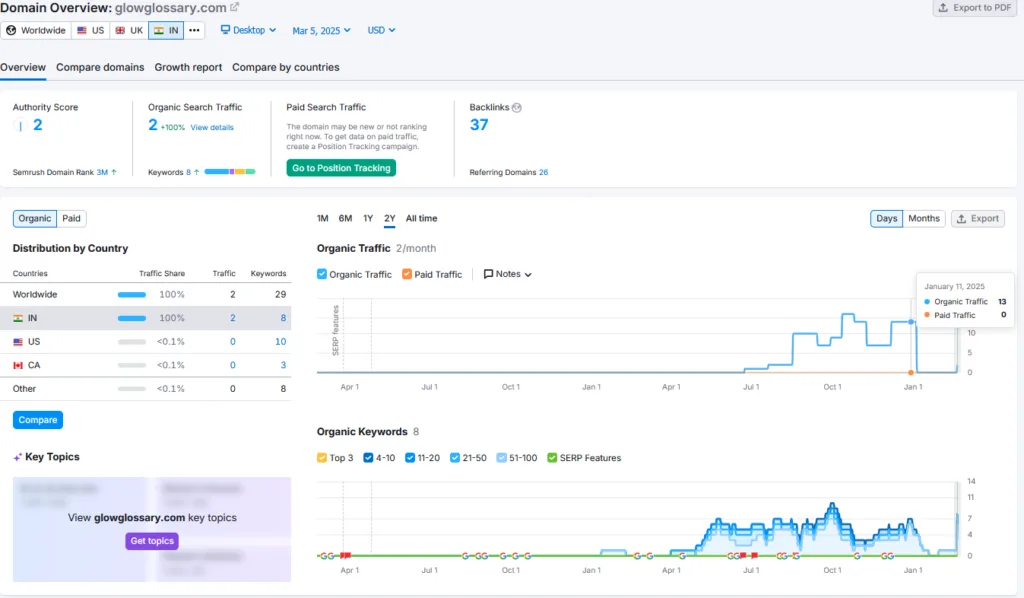Open the Growth report tab
1024x598 pixels.
click(x=188, y=67)
